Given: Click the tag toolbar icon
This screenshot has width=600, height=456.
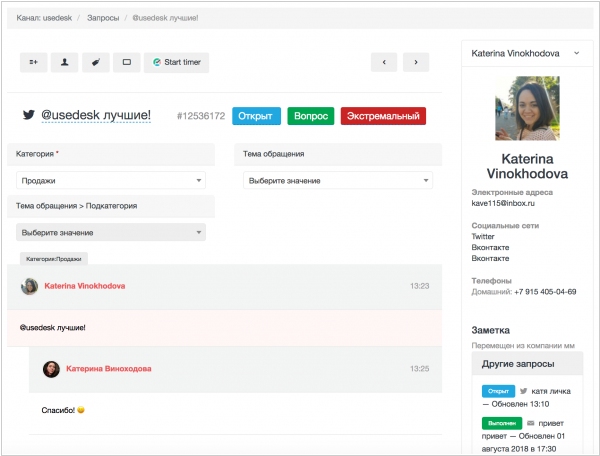Looking at the screenshot, I should 96,62.
